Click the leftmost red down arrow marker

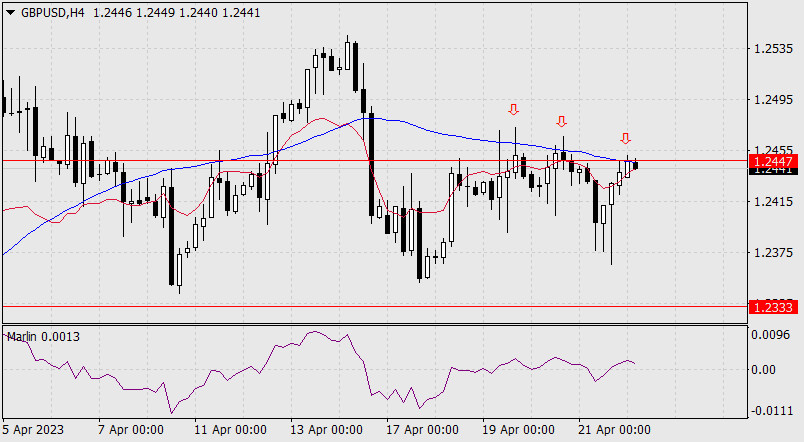[x=513, y=109]
